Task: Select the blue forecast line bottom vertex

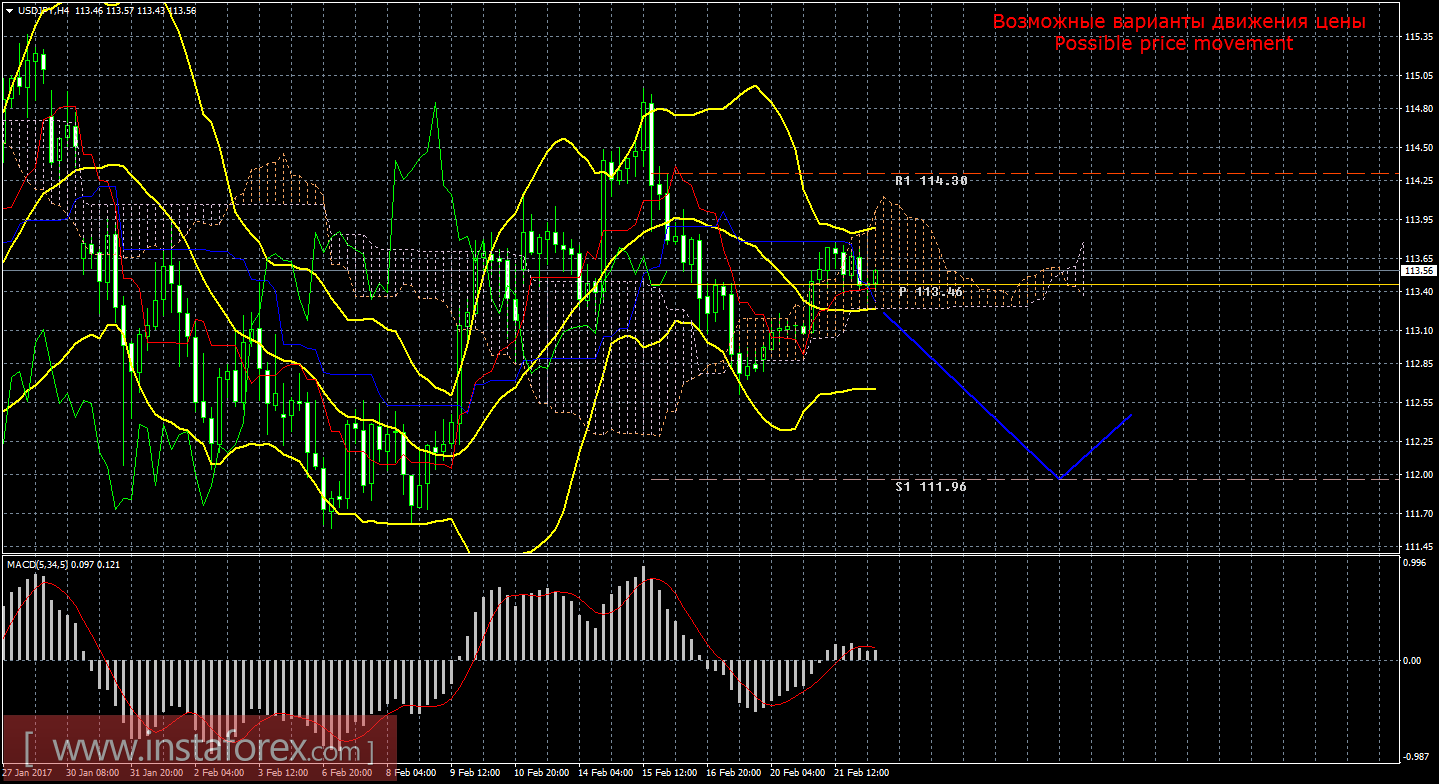Action: click(1059, 478)
